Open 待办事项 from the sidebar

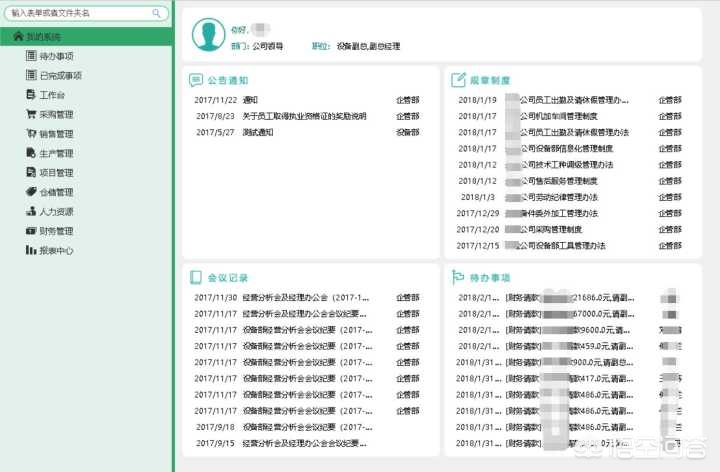50,56
